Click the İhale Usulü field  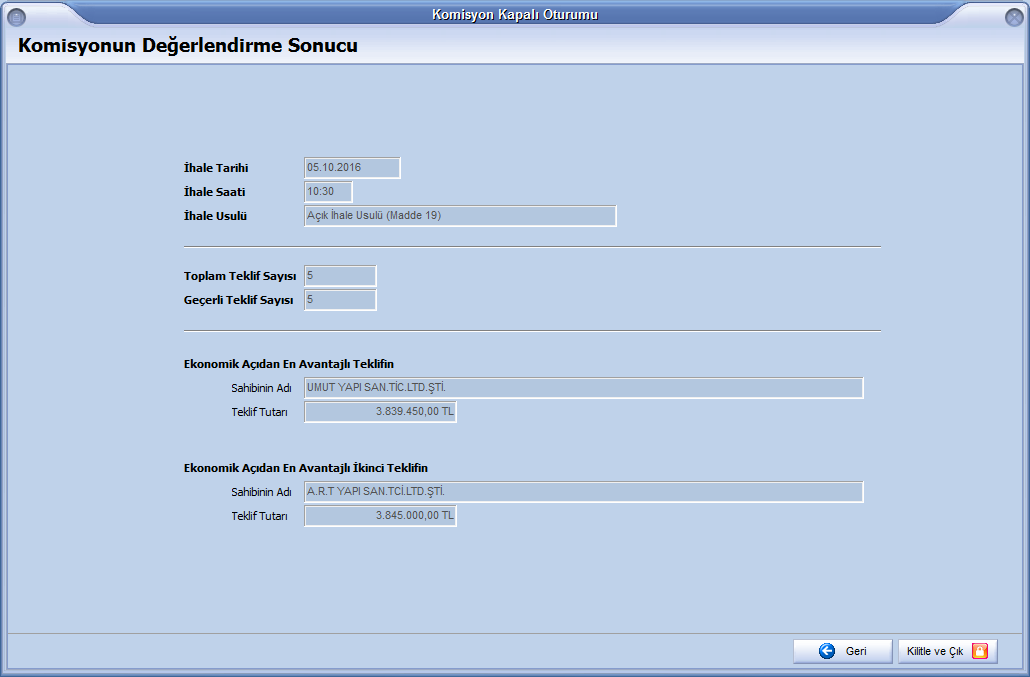coord(460,216)
